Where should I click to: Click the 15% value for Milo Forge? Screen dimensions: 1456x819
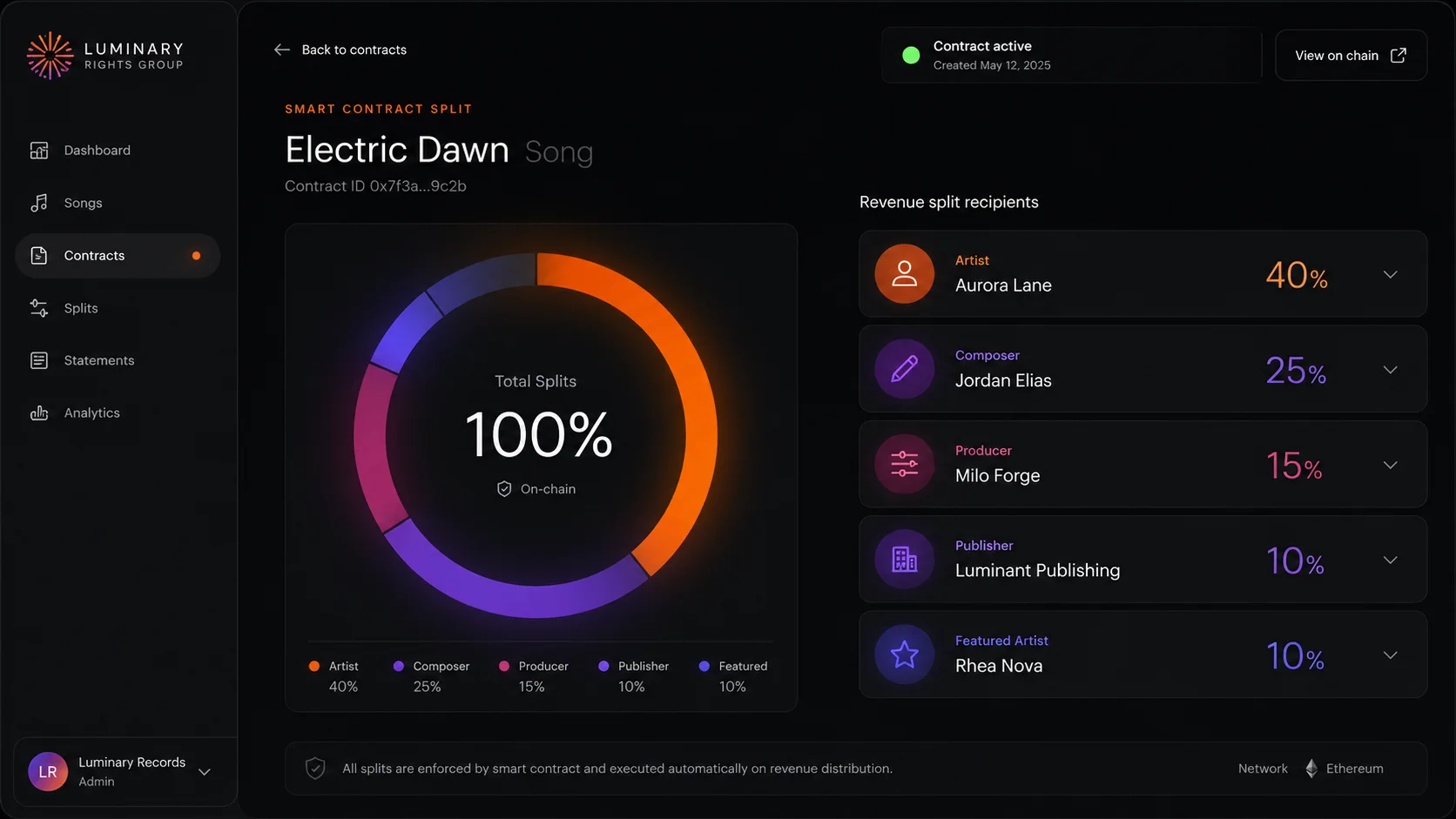coord(1294,466)
